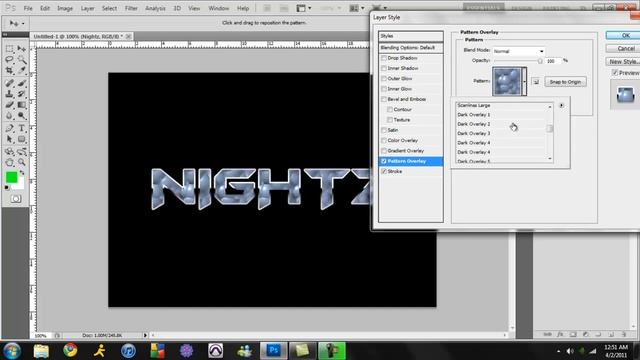
Task: Select the Rectangle shape tool
Action: coord(22,139)
